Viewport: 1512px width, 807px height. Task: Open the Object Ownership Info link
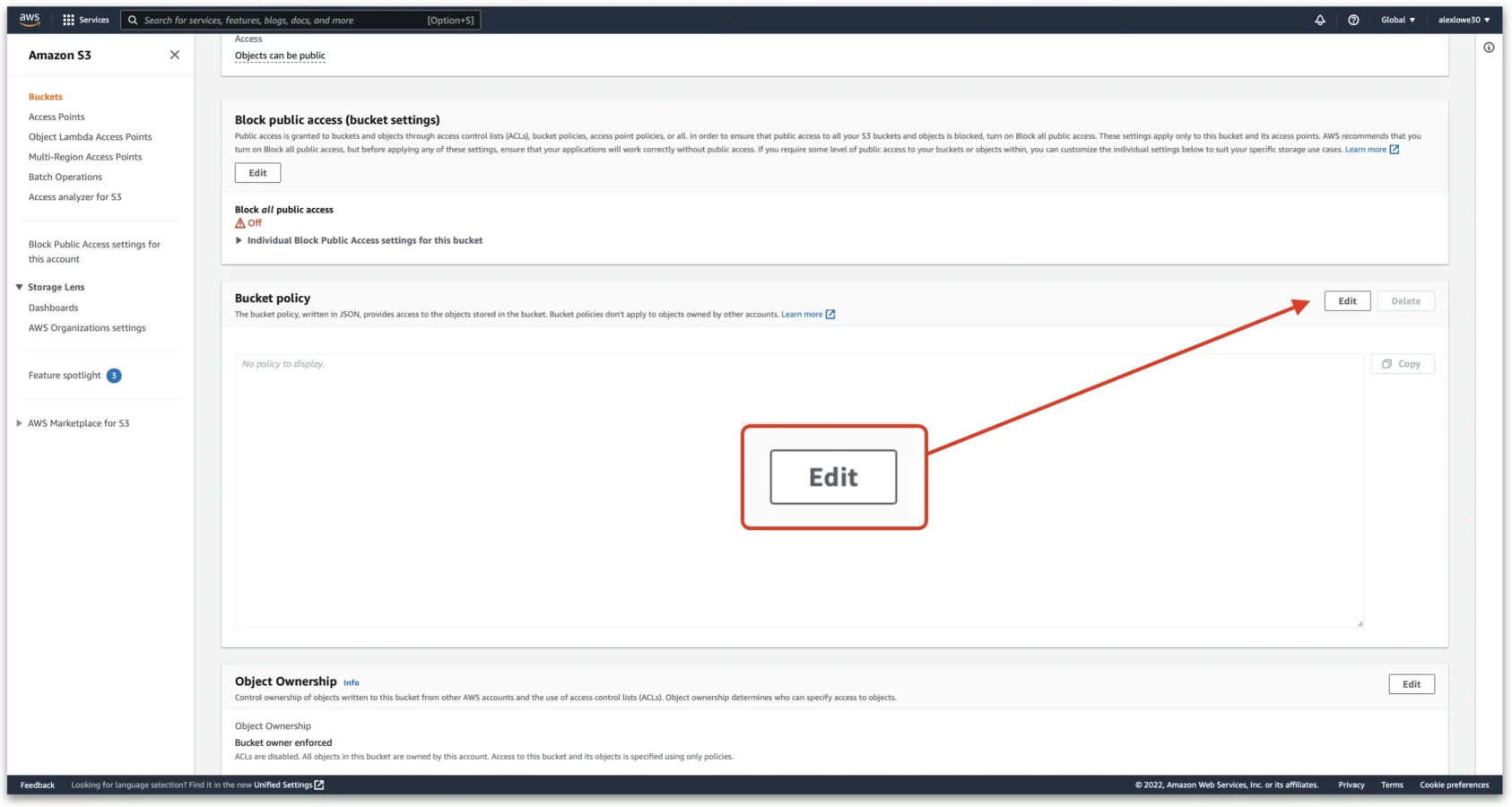[352, 683]
